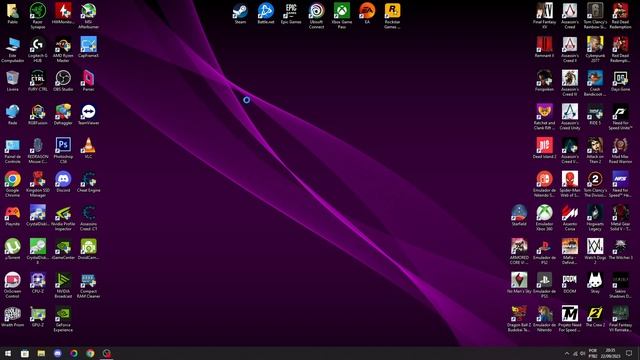Image resolution: width=640 pixels, height=360 pixels.
Task: Select the Defraggler icon
Action: pos(63,115)
